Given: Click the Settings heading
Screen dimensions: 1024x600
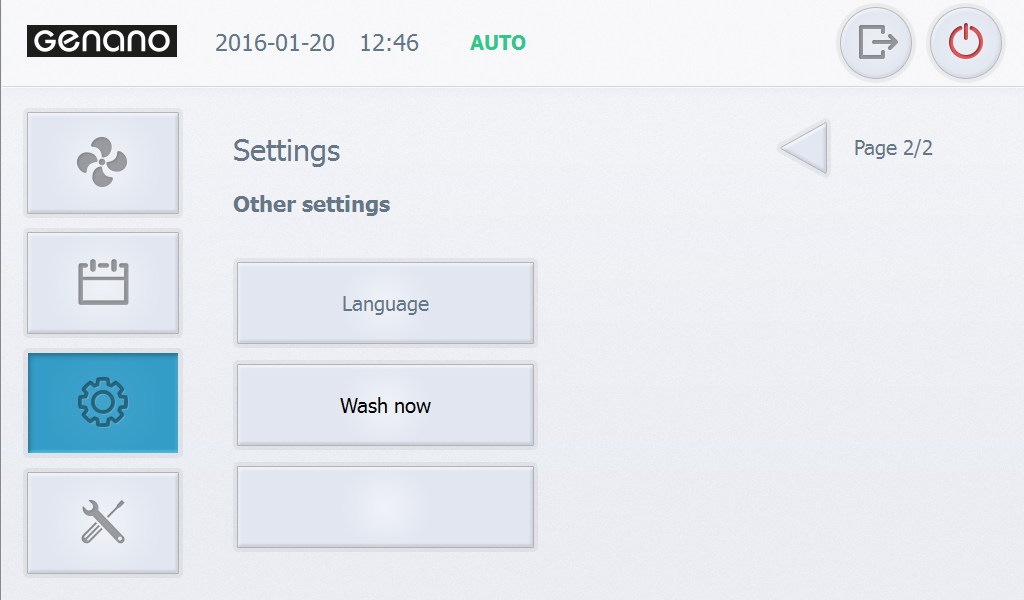Looking at the screenshot, I should pyautogui.click(x=287, y=151).
